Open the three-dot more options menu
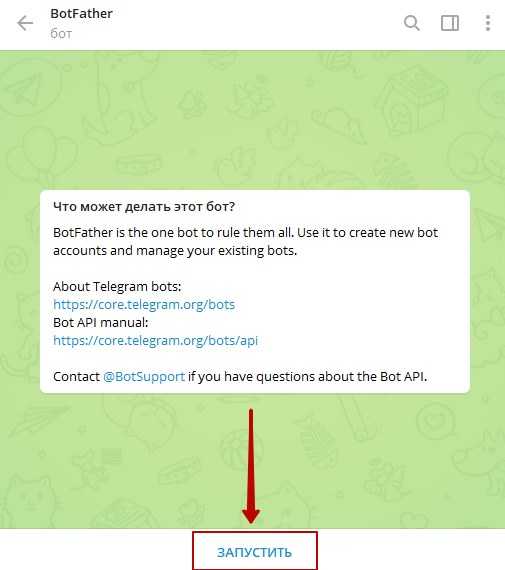Image resolution: width=505 pixels, height=570 pixels. pyautogui.click(x=488, y=23)
